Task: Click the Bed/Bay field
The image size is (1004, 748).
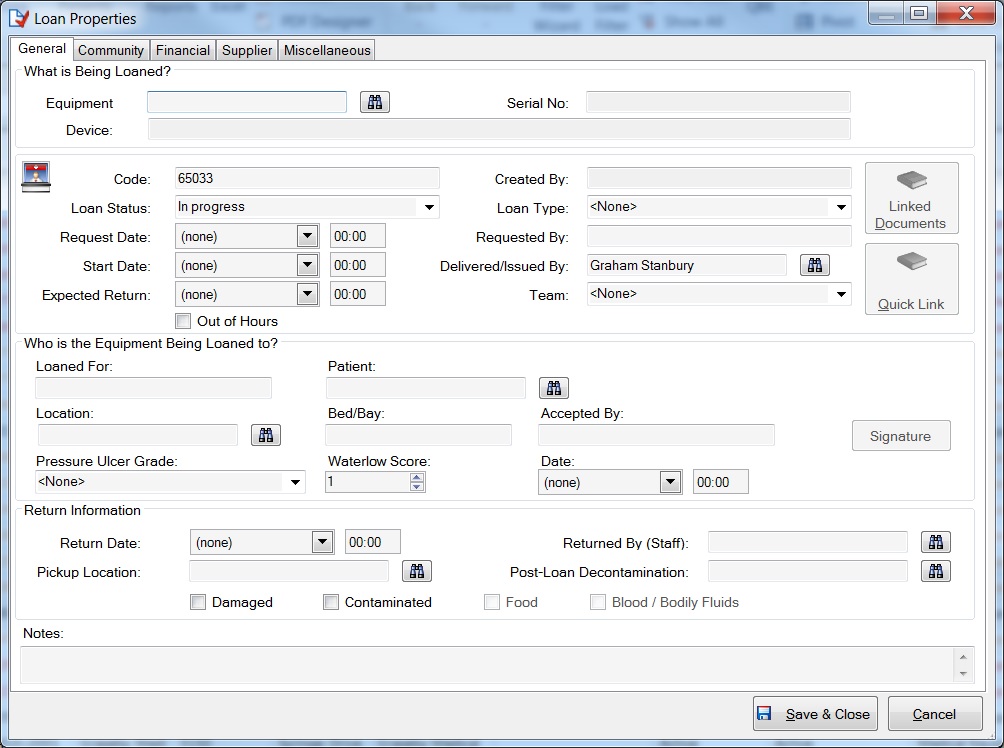Action: tap(419, 435)
